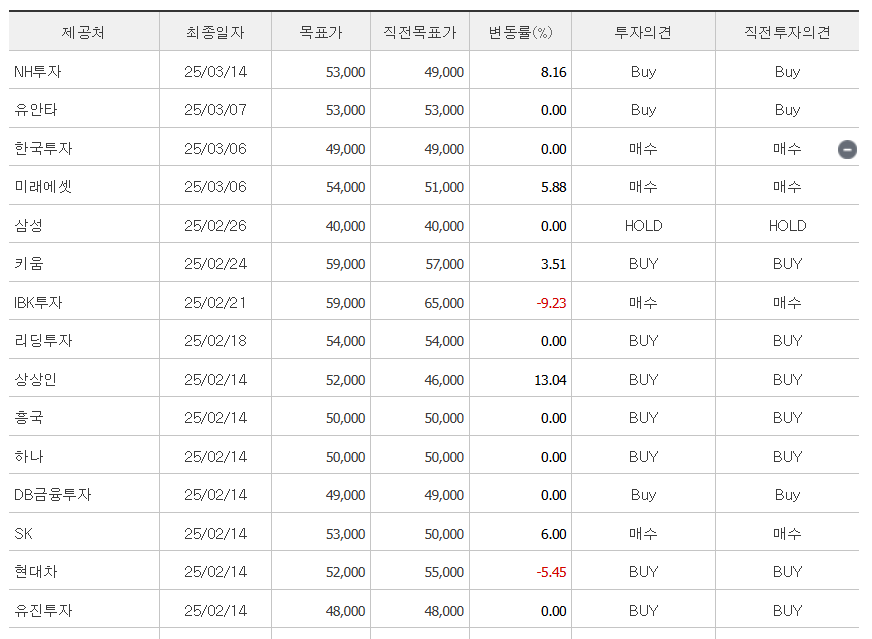
Task: Click 미래에셋's 54,000 target price
Action: pyautogui.click(x=345, y=187)
